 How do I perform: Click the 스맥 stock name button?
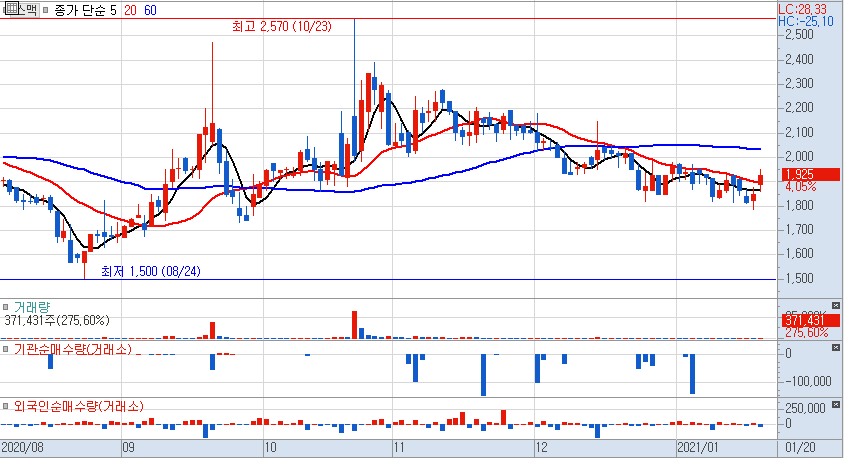tap(27, 10)
